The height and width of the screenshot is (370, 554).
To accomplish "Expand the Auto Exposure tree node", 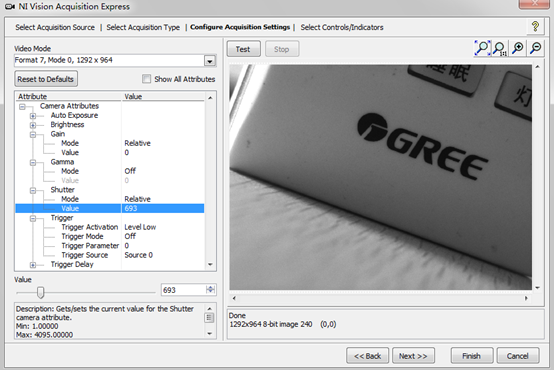I will click(33, 116).
